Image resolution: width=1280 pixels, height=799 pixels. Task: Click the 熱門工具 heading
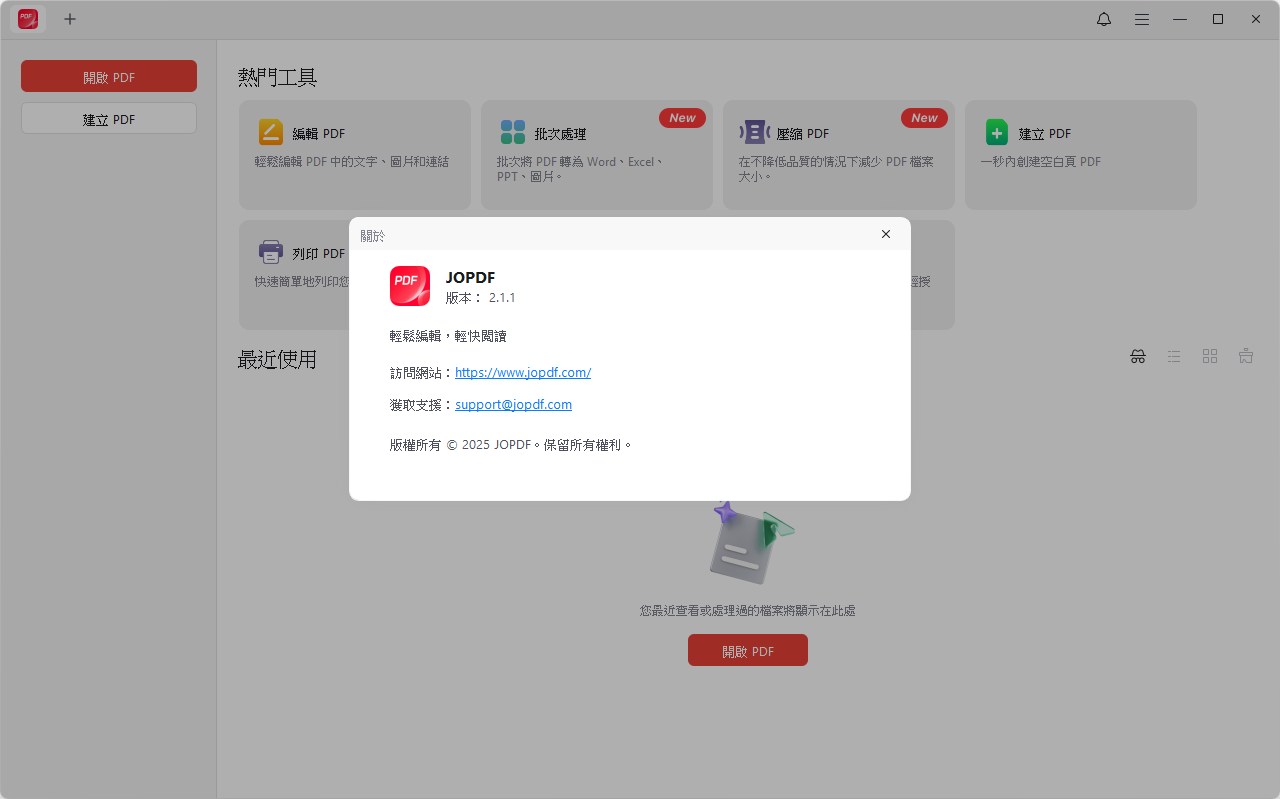click(x=278, y=77)
